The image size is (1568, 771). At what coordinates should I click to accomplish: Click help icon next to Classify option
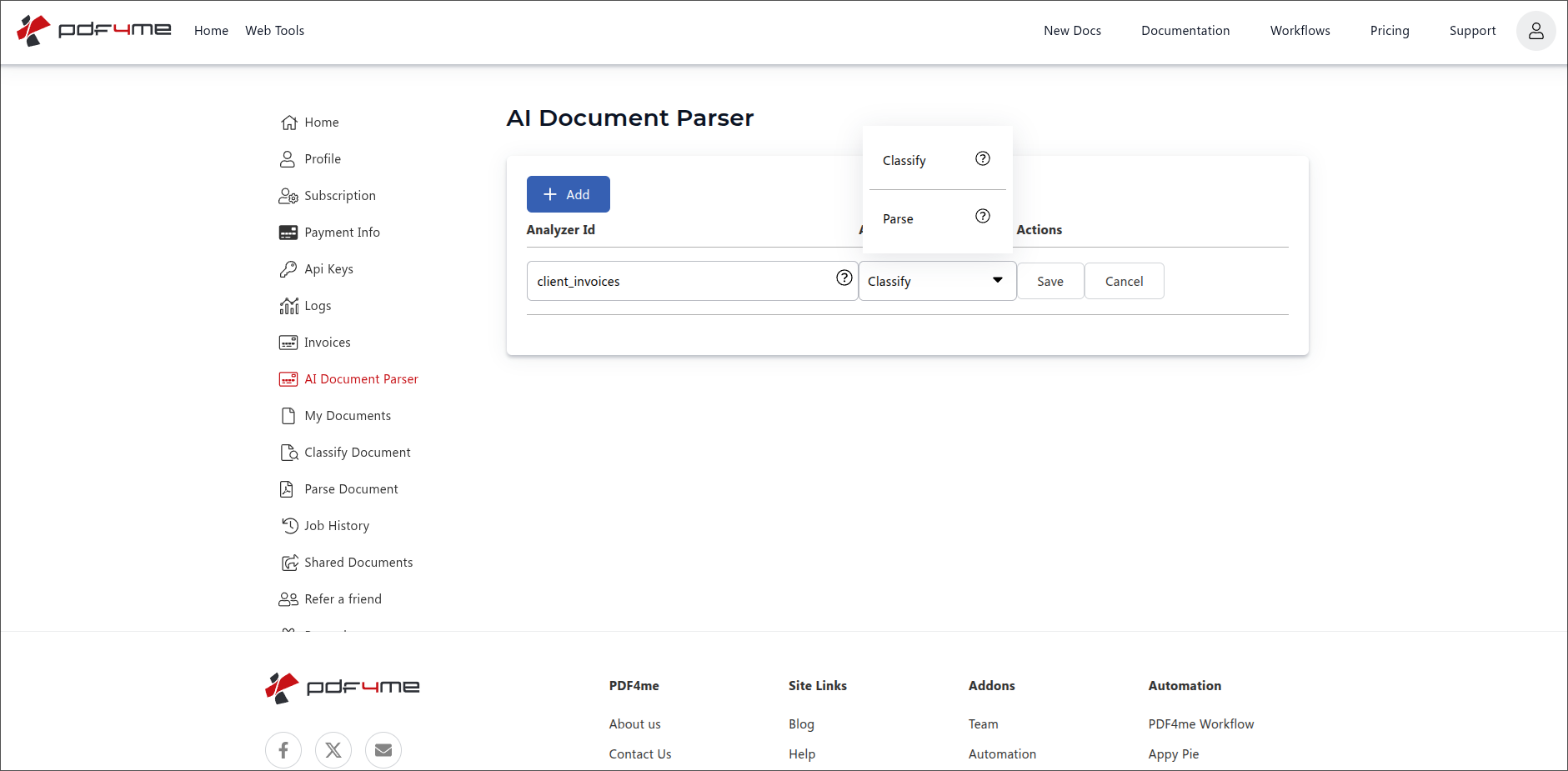[x=983, y=158]
